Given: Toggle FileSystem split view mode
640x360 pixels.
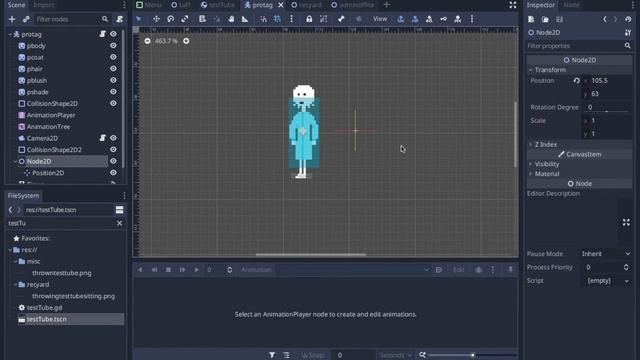Looking at the screenshot, I should (120, 210).
